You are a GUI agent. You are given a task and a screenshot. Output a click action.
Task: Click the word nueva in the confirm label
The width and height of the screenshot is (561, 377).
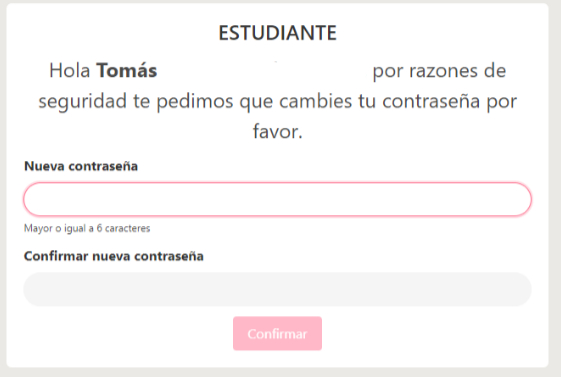click(x=111, y=256)
